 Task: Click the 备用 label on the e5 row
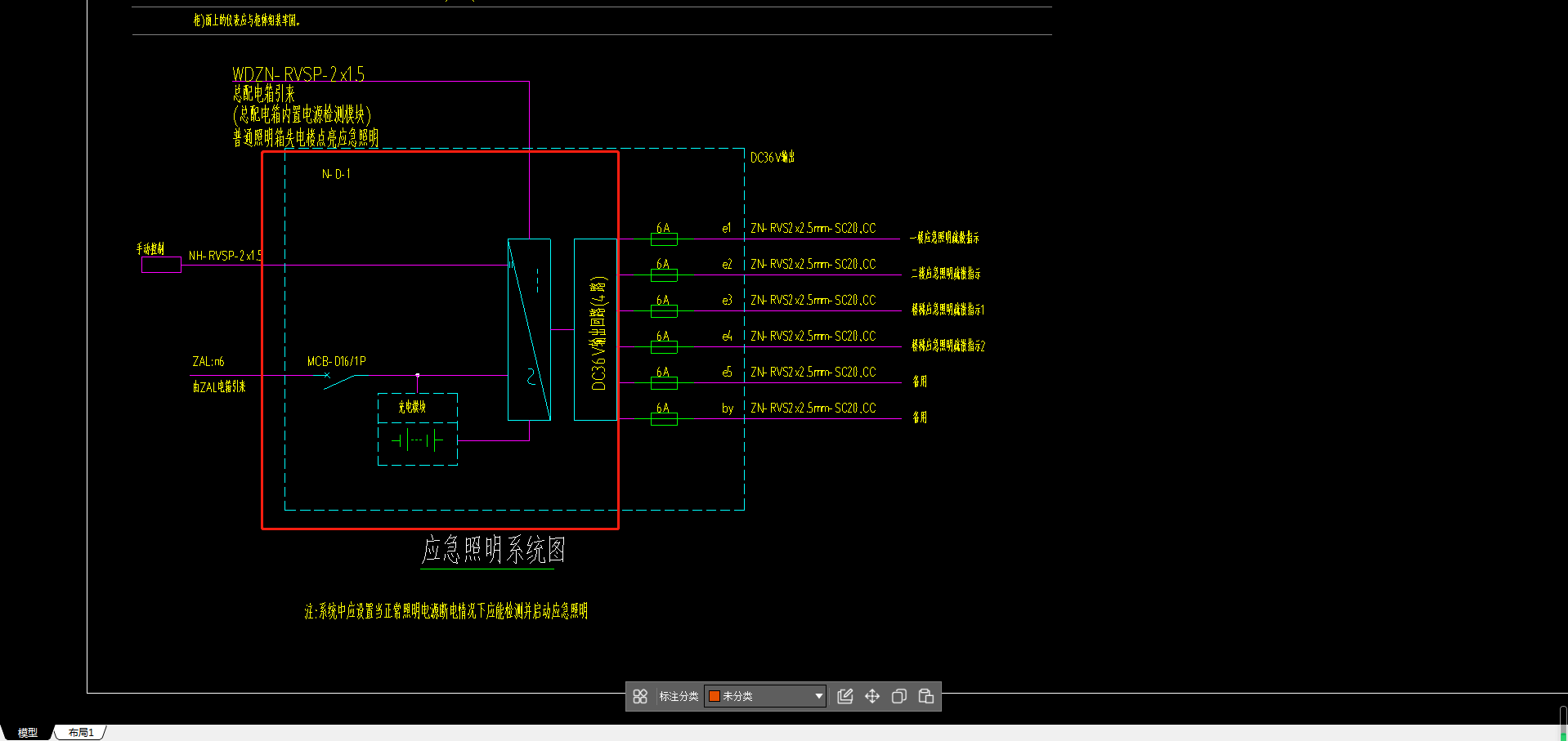pos(920,382)
